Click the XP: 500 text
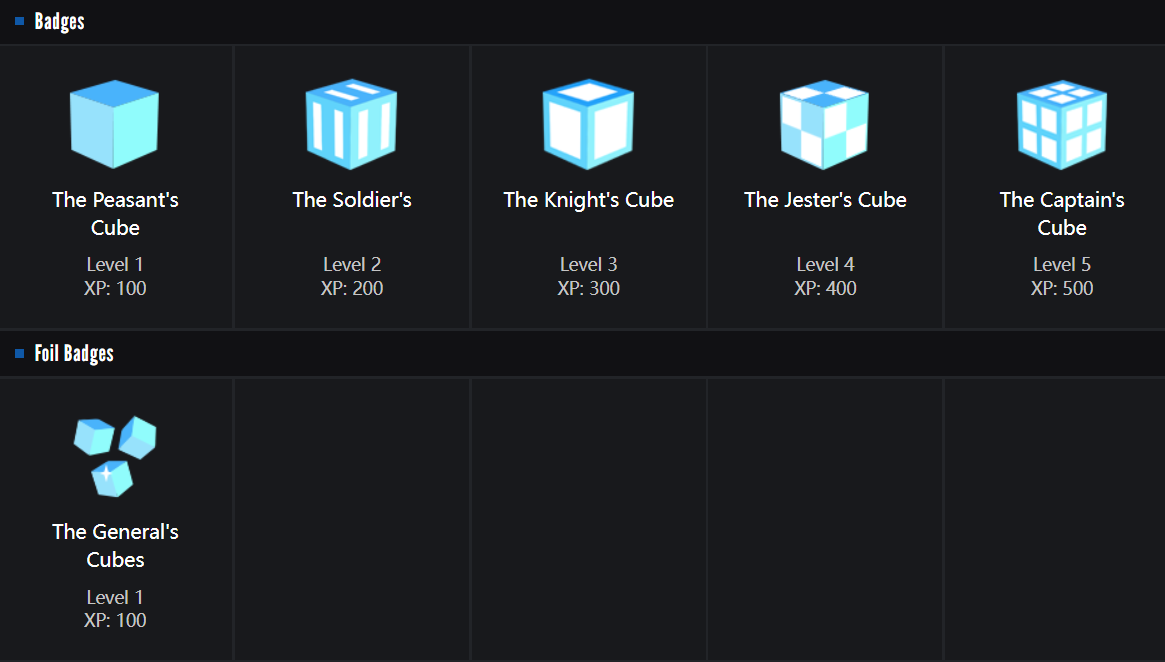 click(1062, 288)
